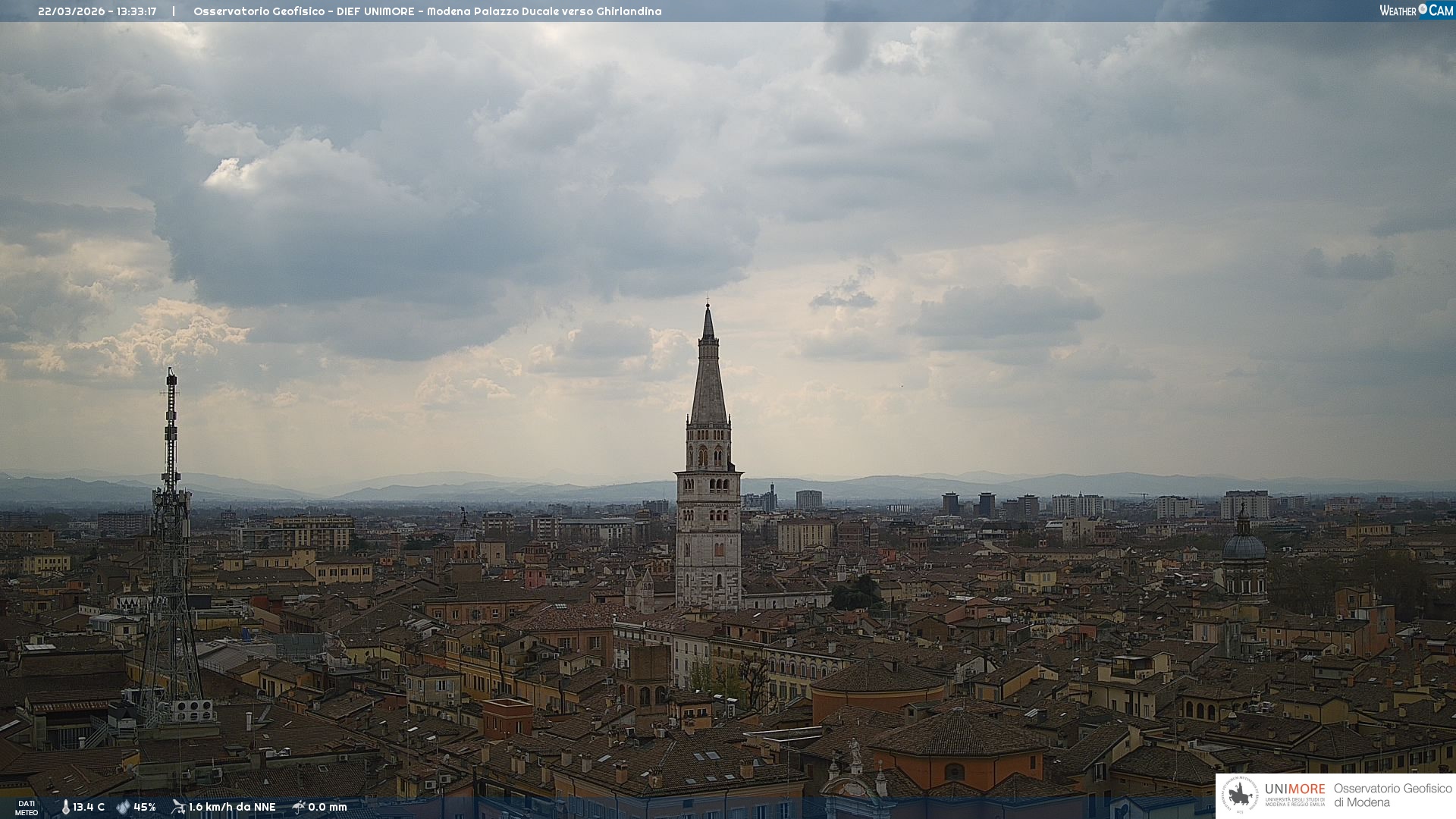
Task: Click the 45% humidity value
Action: 144,808
